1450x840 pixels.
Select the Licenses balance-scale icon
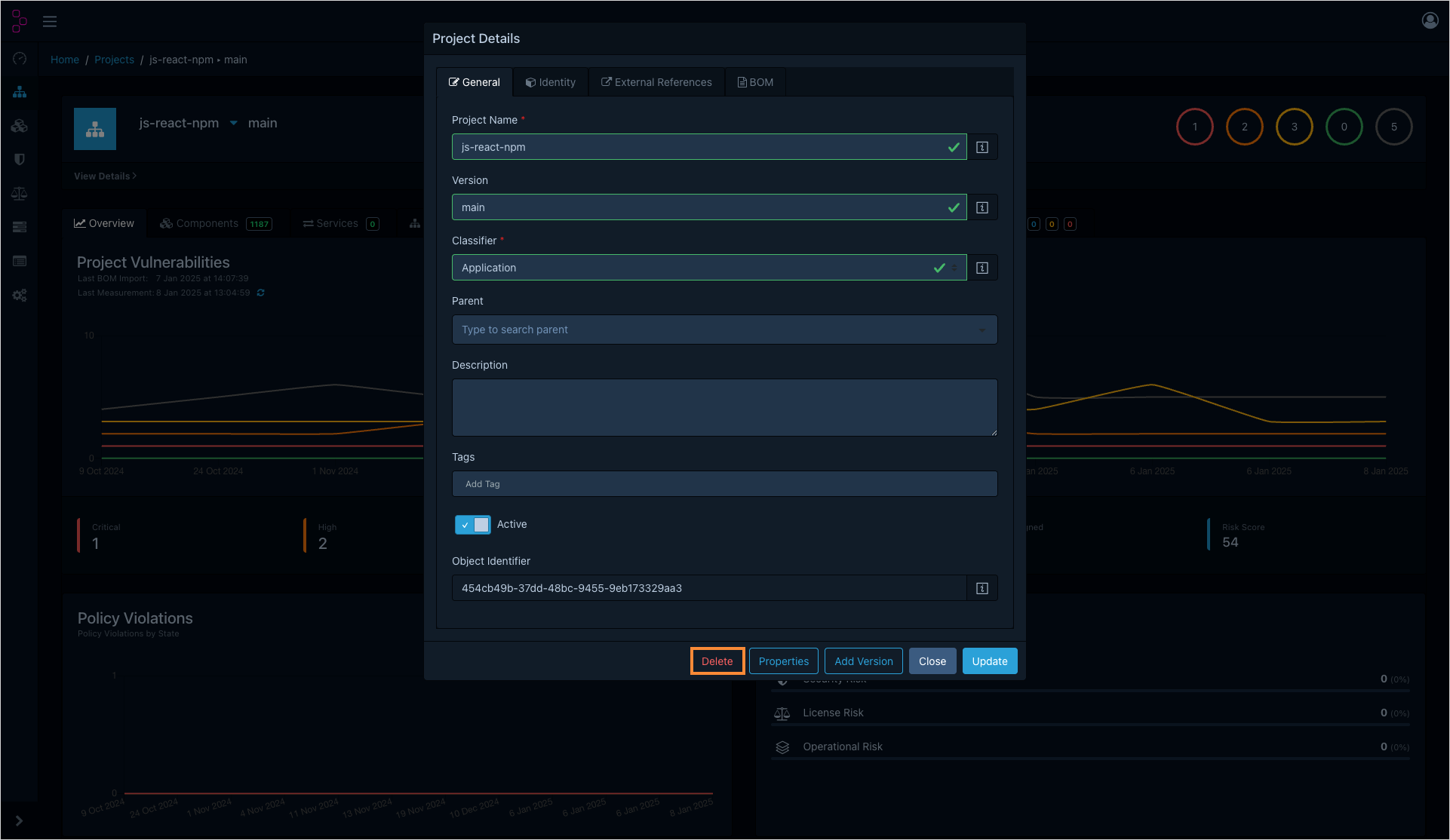(x=19, y=193)
